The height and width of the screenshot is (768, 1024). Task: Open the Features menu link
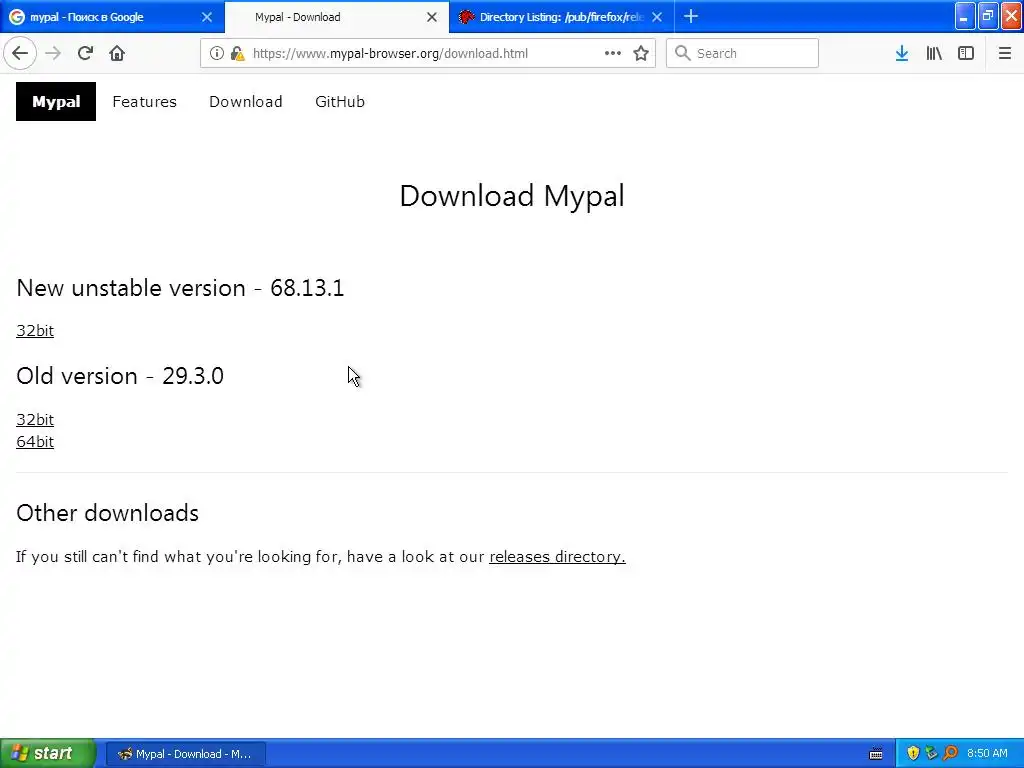(144, 102)
